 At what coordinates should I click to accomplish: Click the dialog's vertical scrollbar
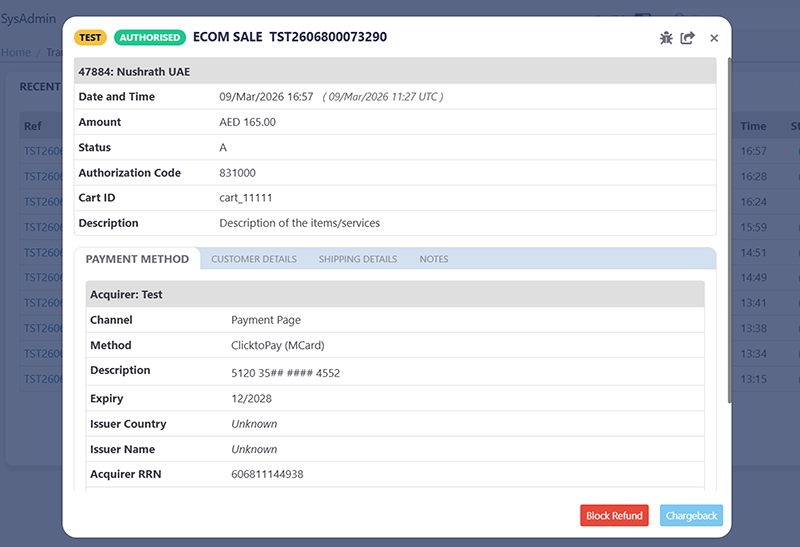[729, 230]
